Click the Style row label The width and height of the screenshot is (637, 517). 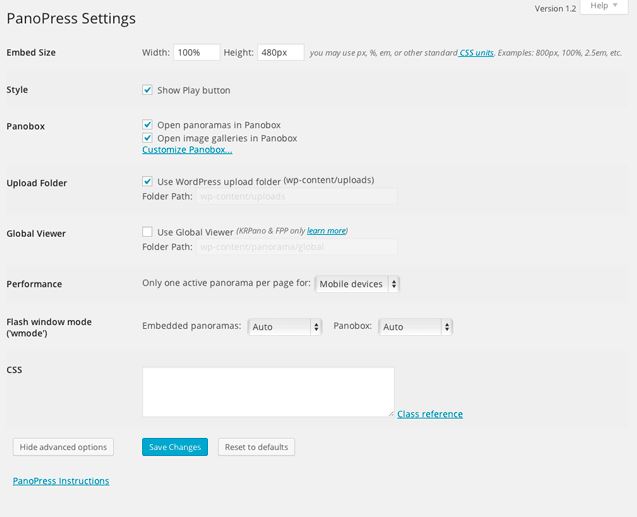[x=17, y=90]
